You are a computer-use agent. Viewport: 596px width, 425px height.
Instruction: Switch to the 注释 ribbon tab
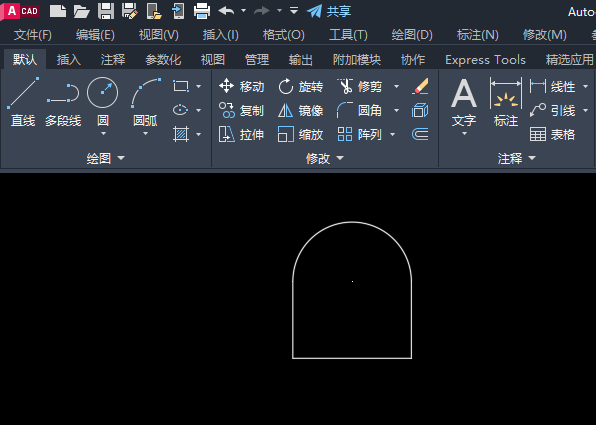pos(113,60)
